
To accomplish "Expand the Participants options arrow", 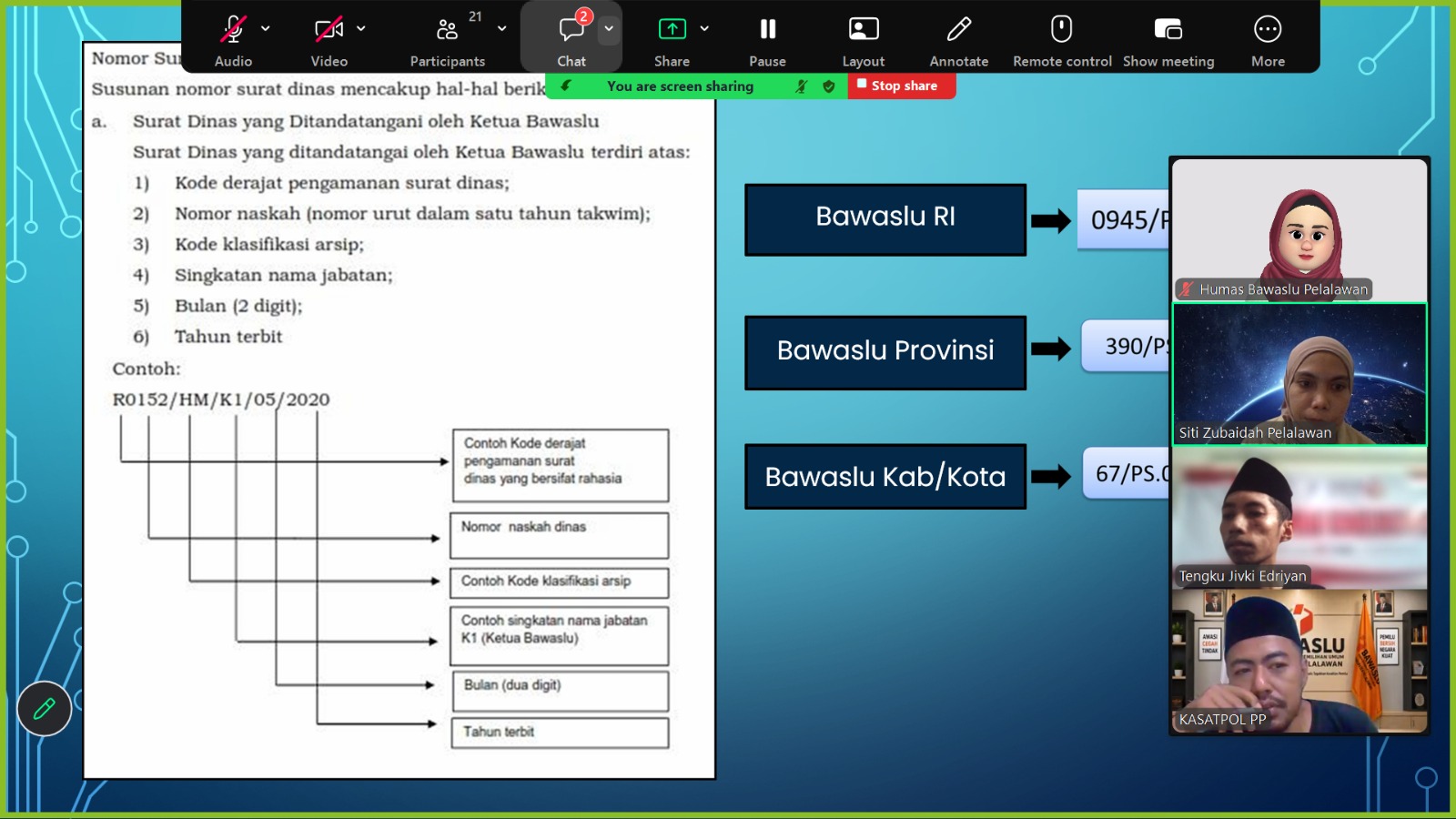I will [502, 29].
